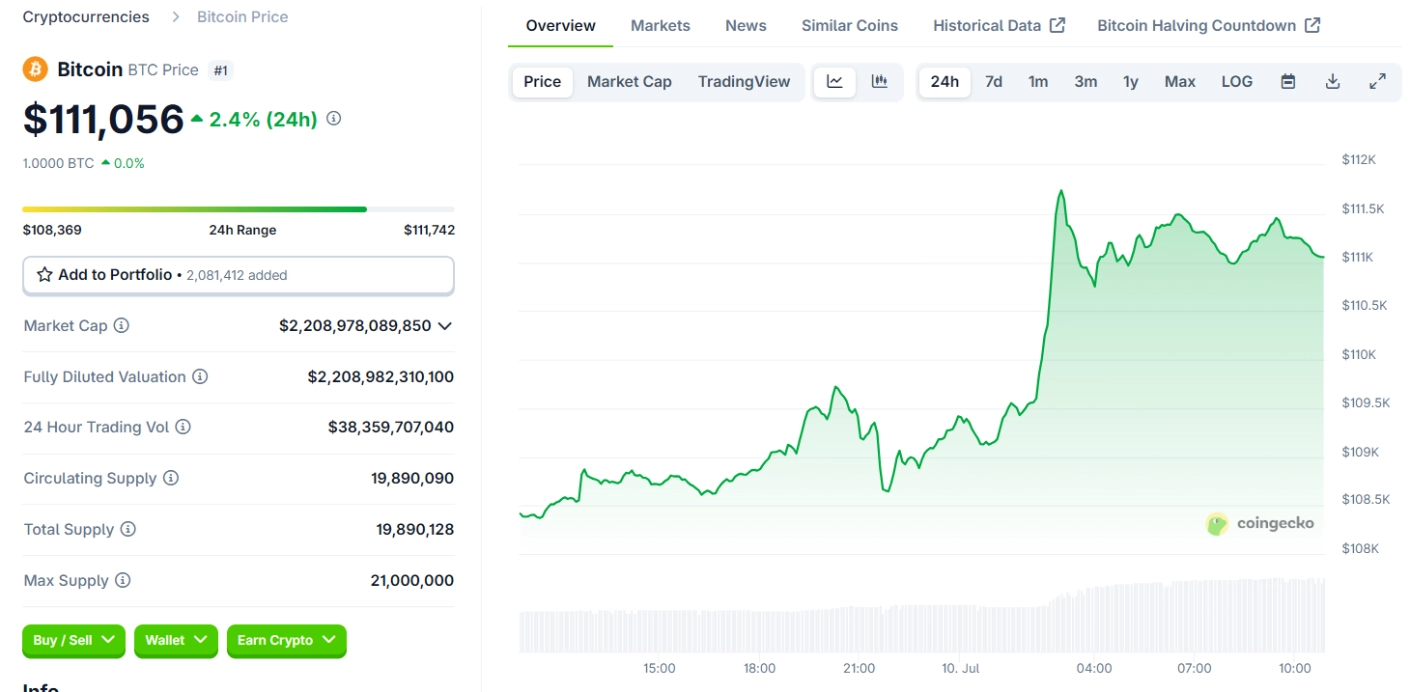Click the volume bars below the chart
1410x692 pixels.
click(x=922, y=615)
